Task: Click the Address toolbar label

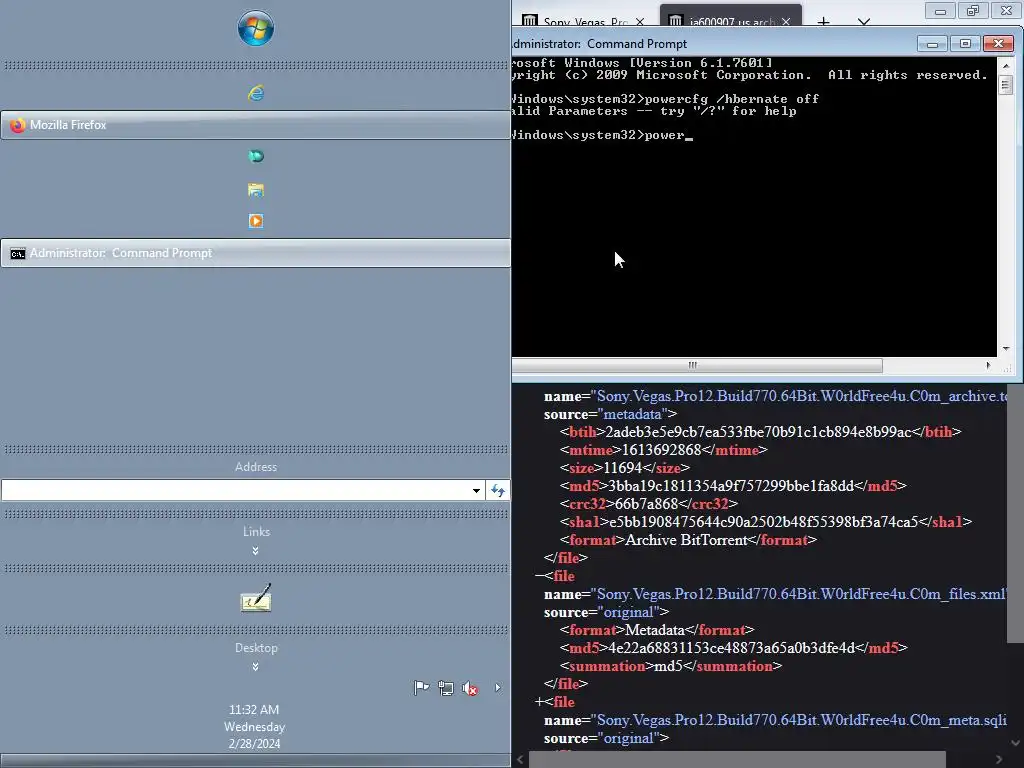Action: (x=255, y=467)
